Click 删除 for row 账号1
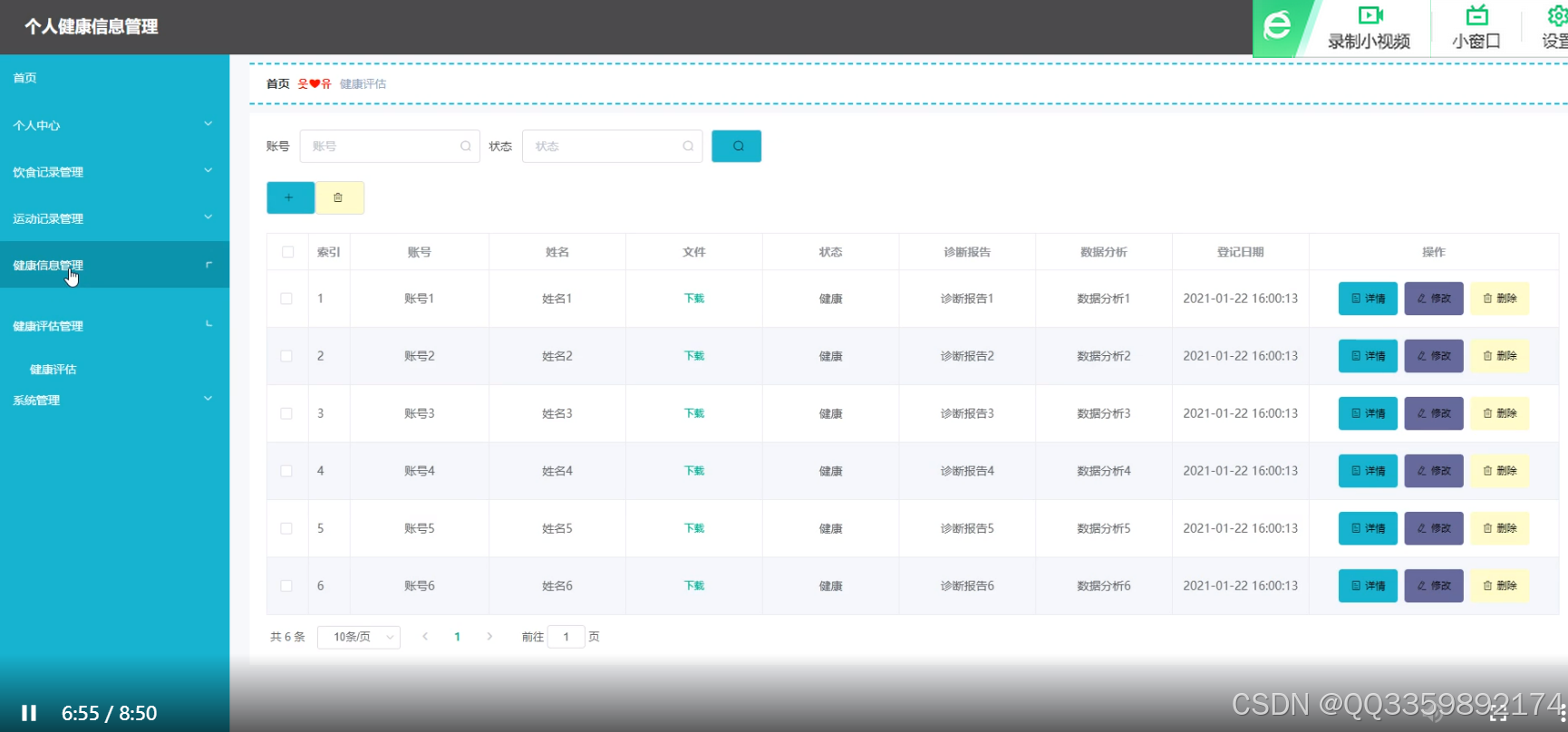 (1499, 298)
